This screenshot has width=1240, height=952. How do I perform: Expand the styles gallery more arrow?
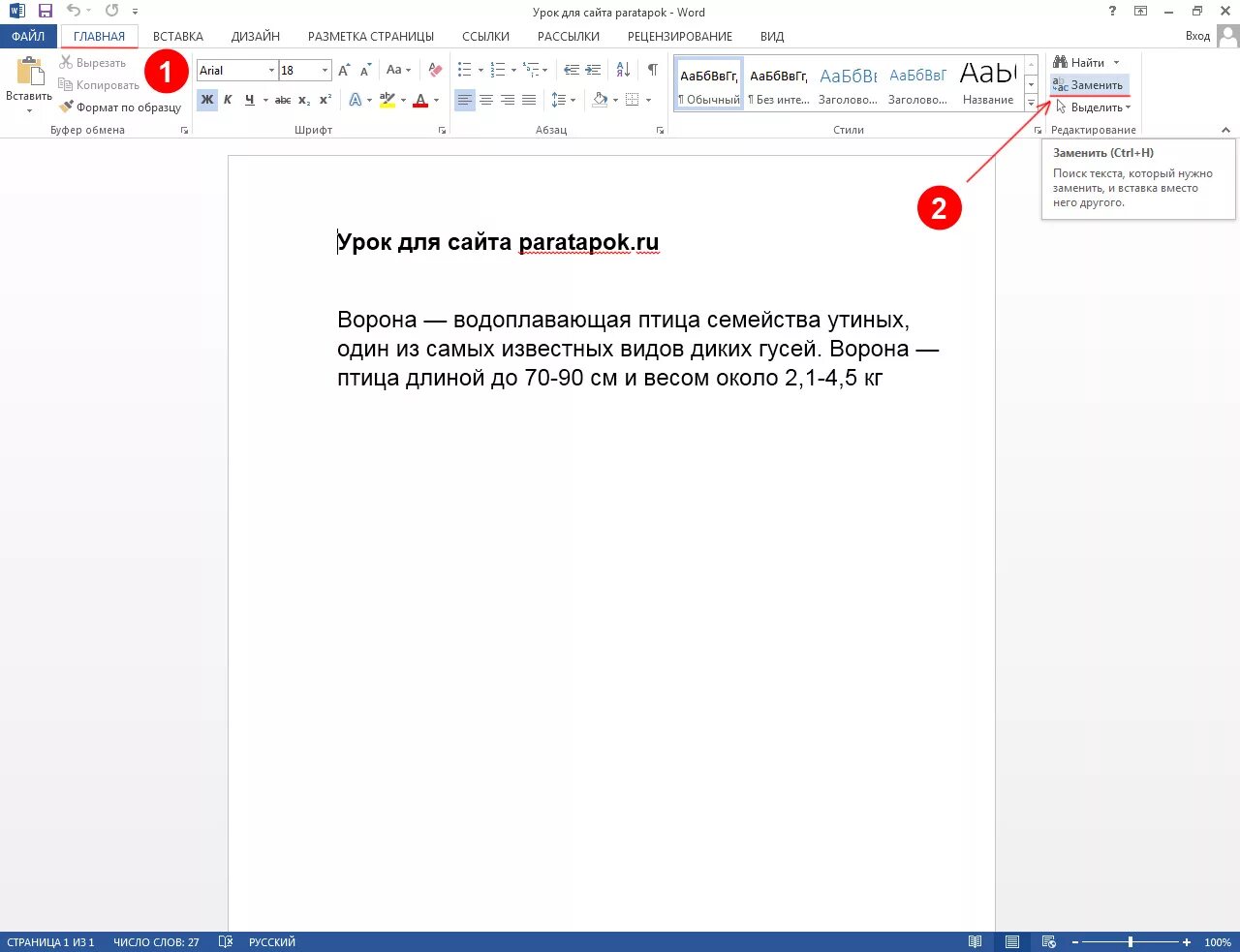1031,103
